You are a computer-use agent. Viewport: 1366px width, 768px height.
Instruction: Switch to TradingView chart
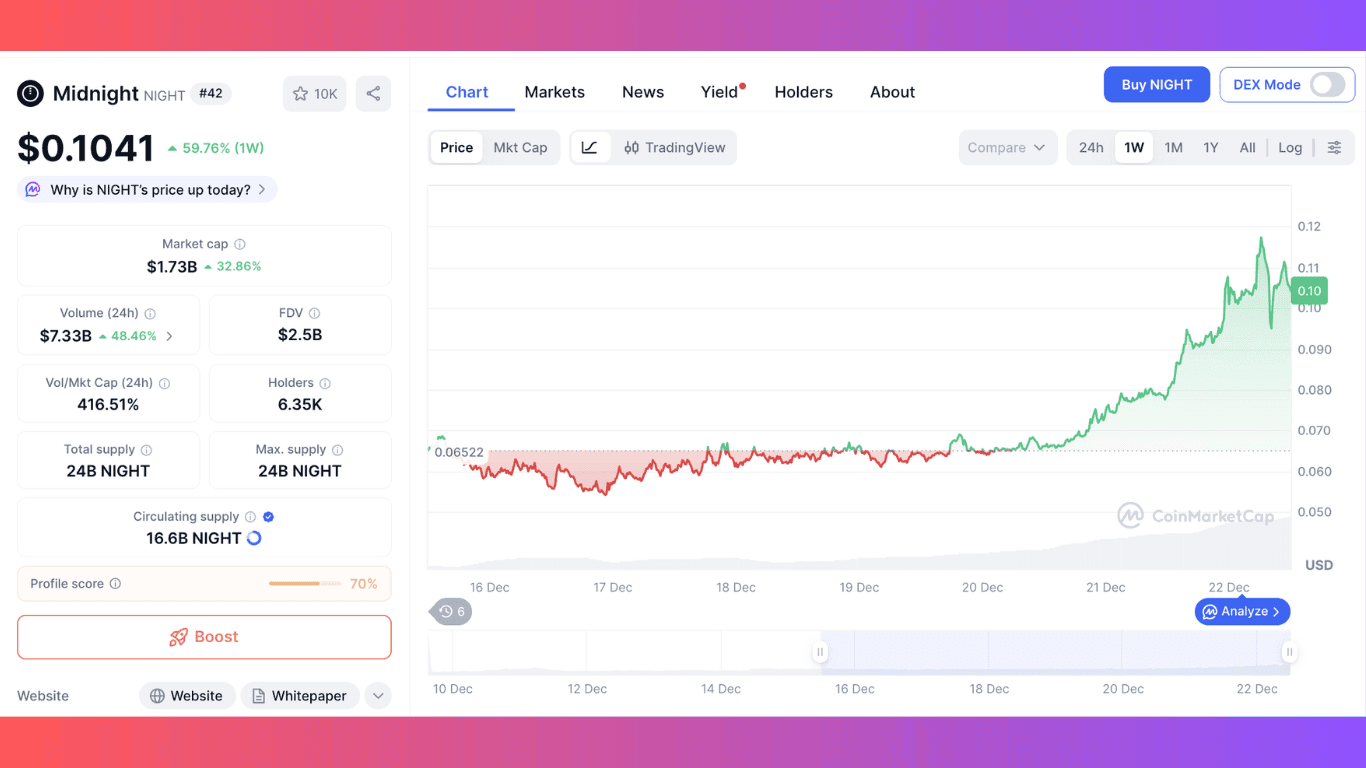674,147
